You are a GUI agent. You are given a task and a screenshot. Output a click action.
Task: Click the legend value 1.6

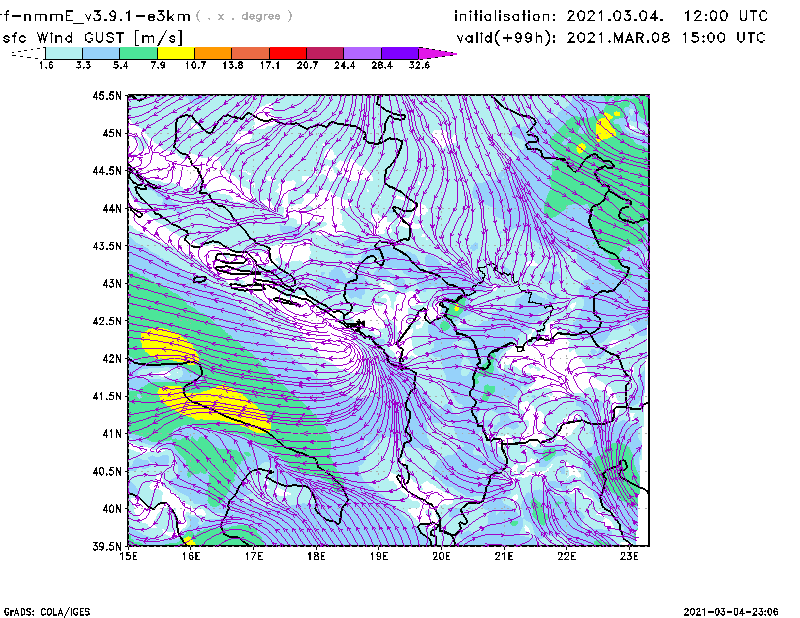click(46, 65)
